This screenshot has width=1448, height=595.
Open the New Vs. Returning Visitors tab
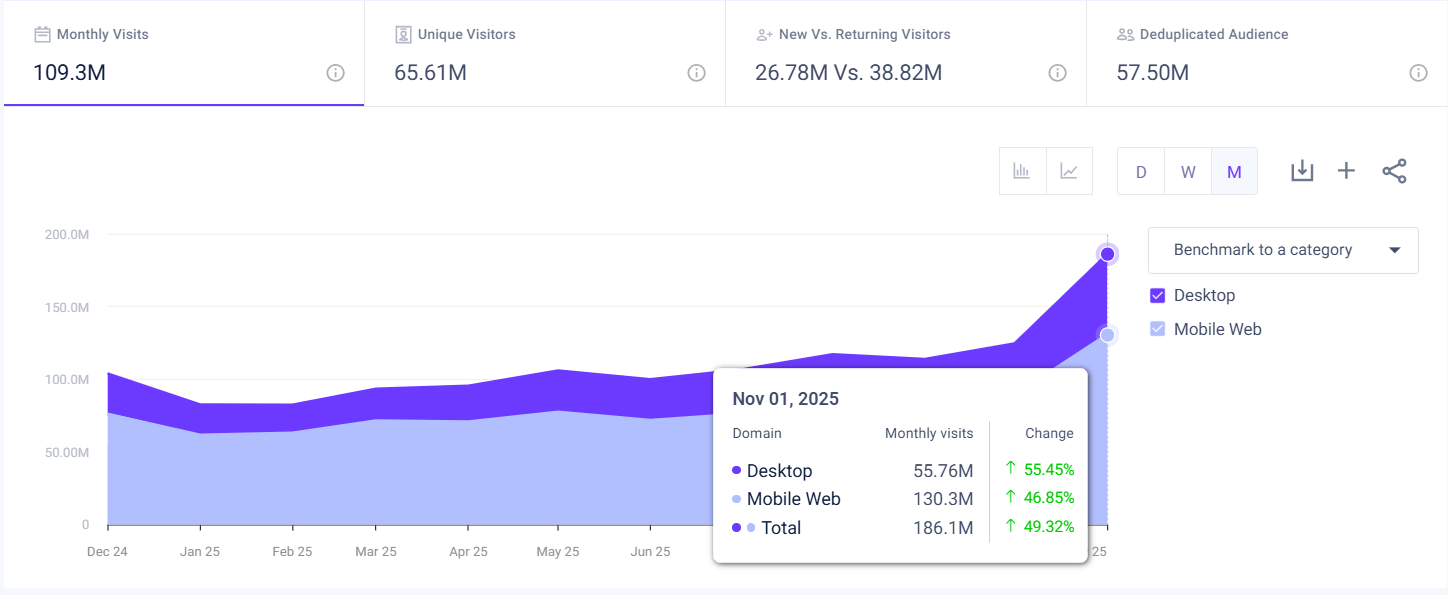coord(904,53)
